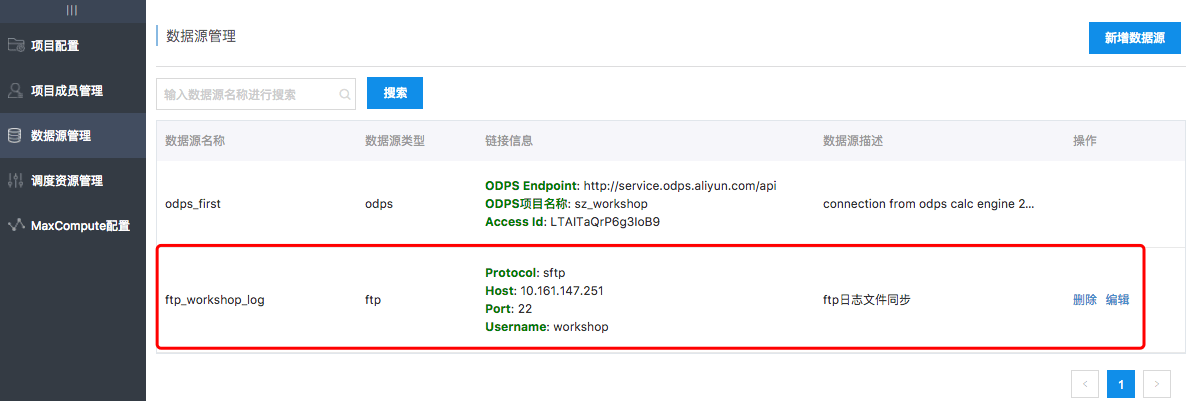Select page 1 in pagination
The image size is (1189, 401).
click(x=1121, y=383)
